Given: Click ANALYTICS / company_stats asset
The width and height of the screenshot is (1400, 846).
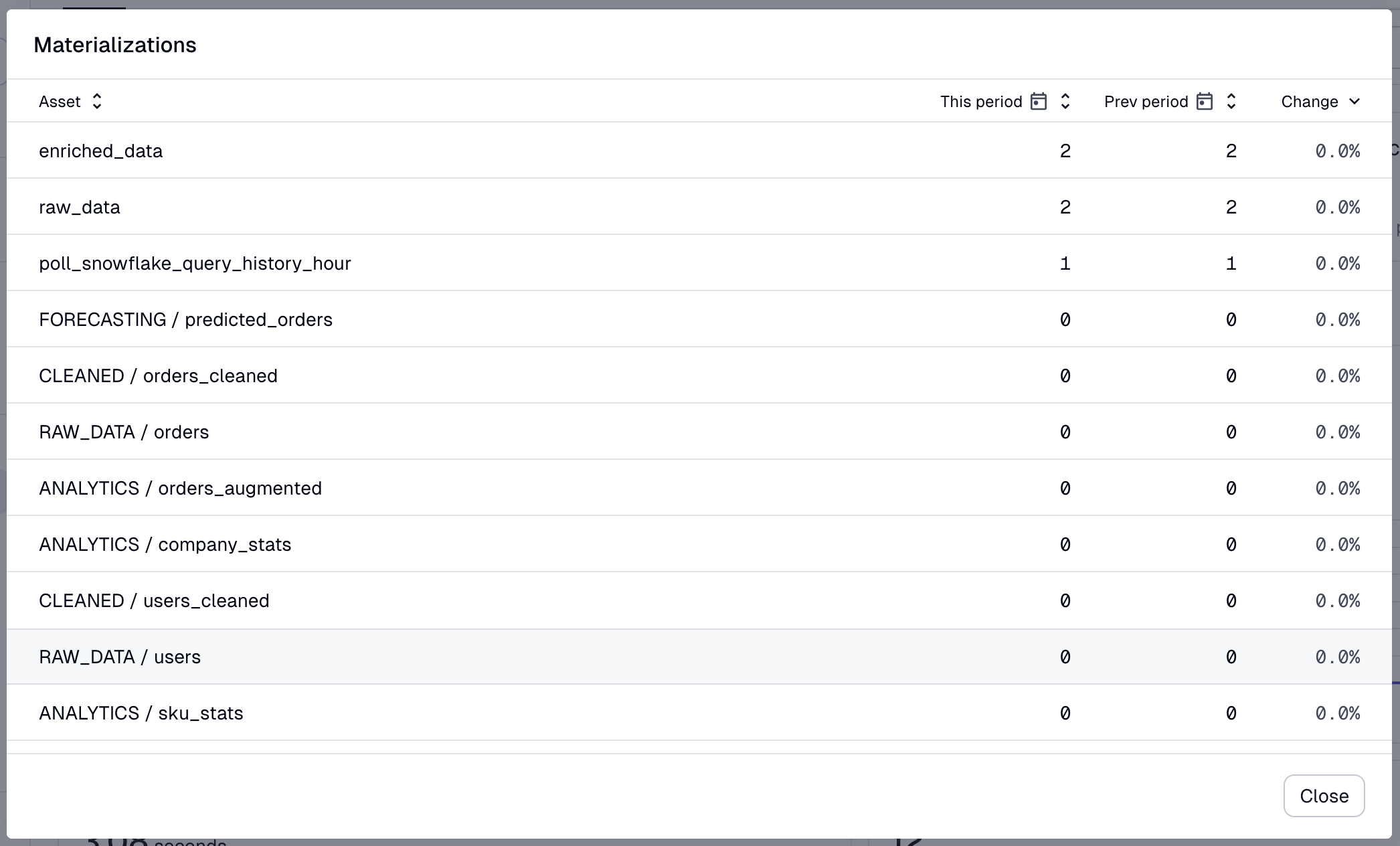Looking at the screenshot, I should pos(165,545).
